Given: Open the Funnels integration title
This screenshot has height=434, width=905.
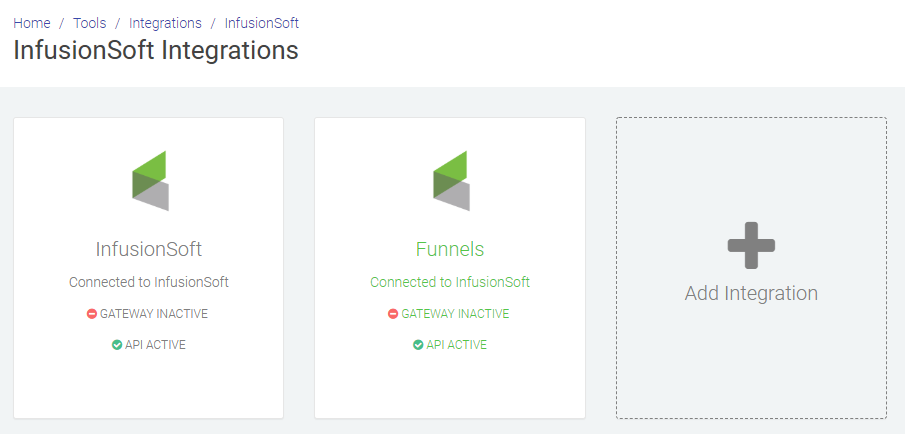Looking at the screenshot, I should point(450,249).
